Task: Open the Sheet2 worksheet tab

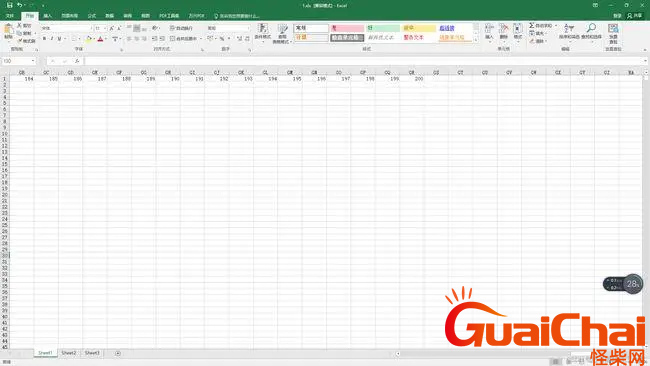Action: pyautogui.click(x=69, y=353)
